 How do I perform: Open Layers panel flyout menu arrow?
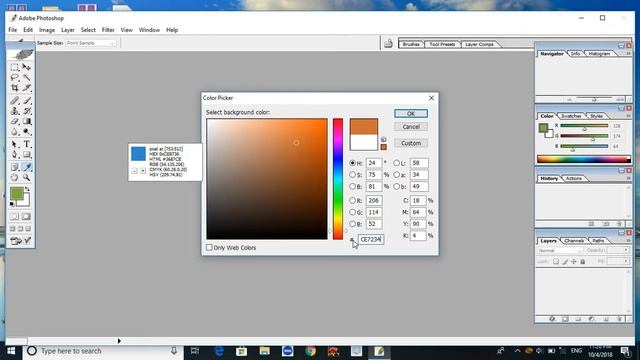(x=628, y=240)
